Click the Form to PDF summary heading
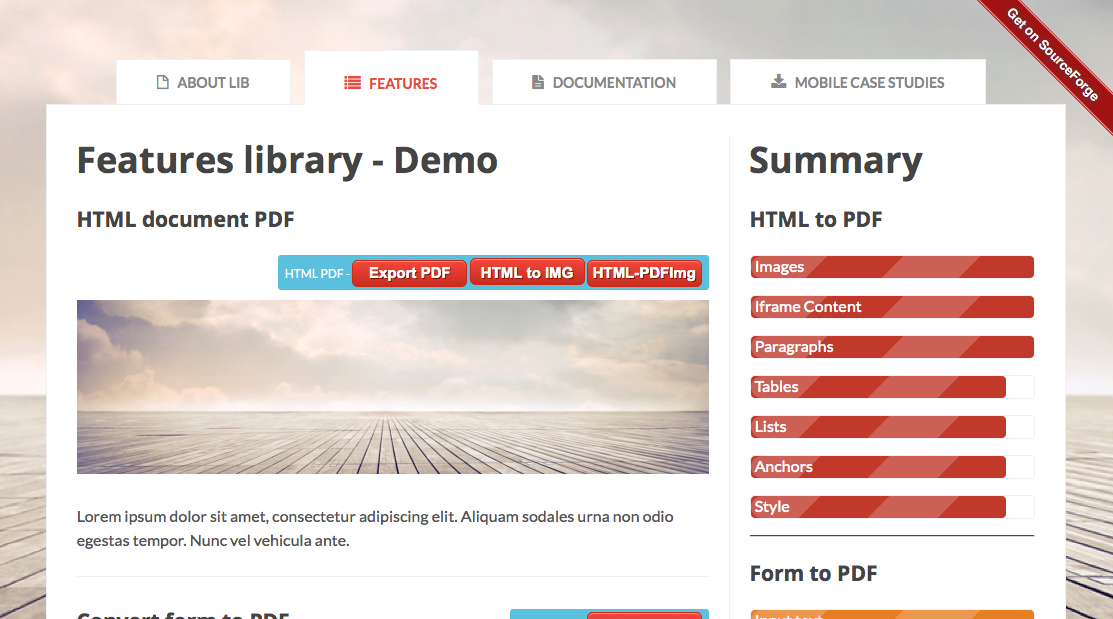This screenshot has height=619, width=1113. (x=813, y=573)
